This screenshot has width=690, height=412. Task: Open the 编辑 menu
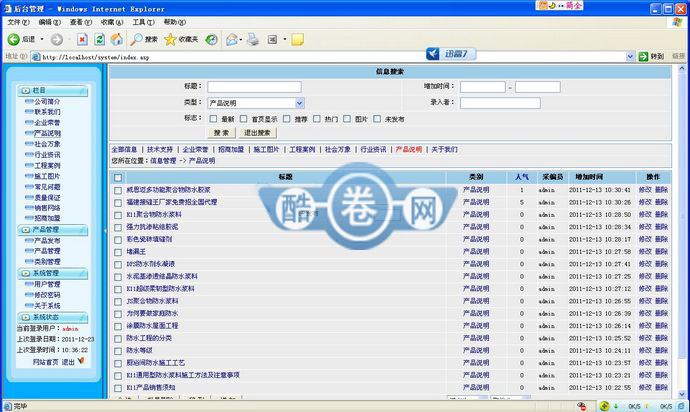pyautogui.click(x=49, y=22)
